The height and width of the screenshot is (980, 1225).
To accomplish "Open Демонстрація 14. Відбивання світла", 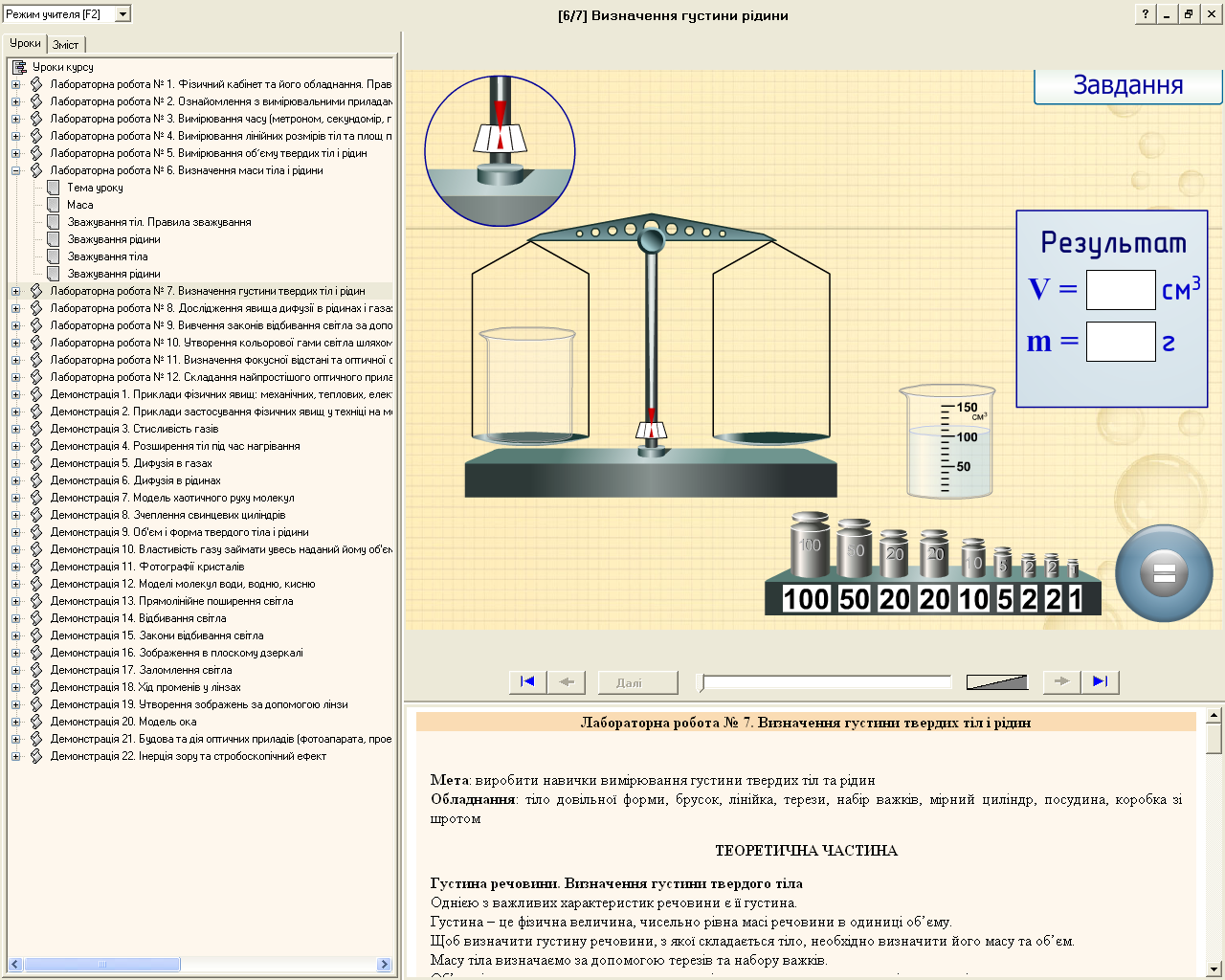I will (138, 618).
